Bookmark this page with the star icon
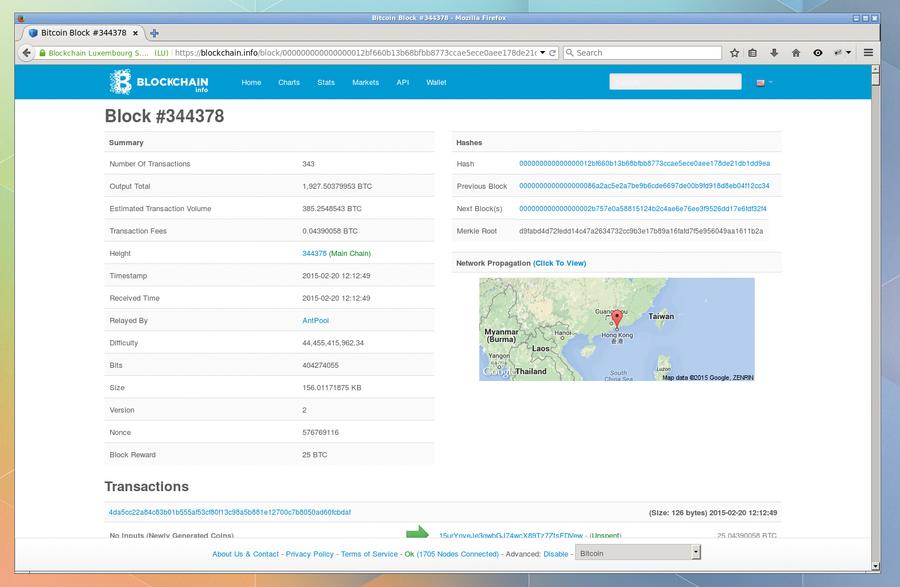 point(734,53)
